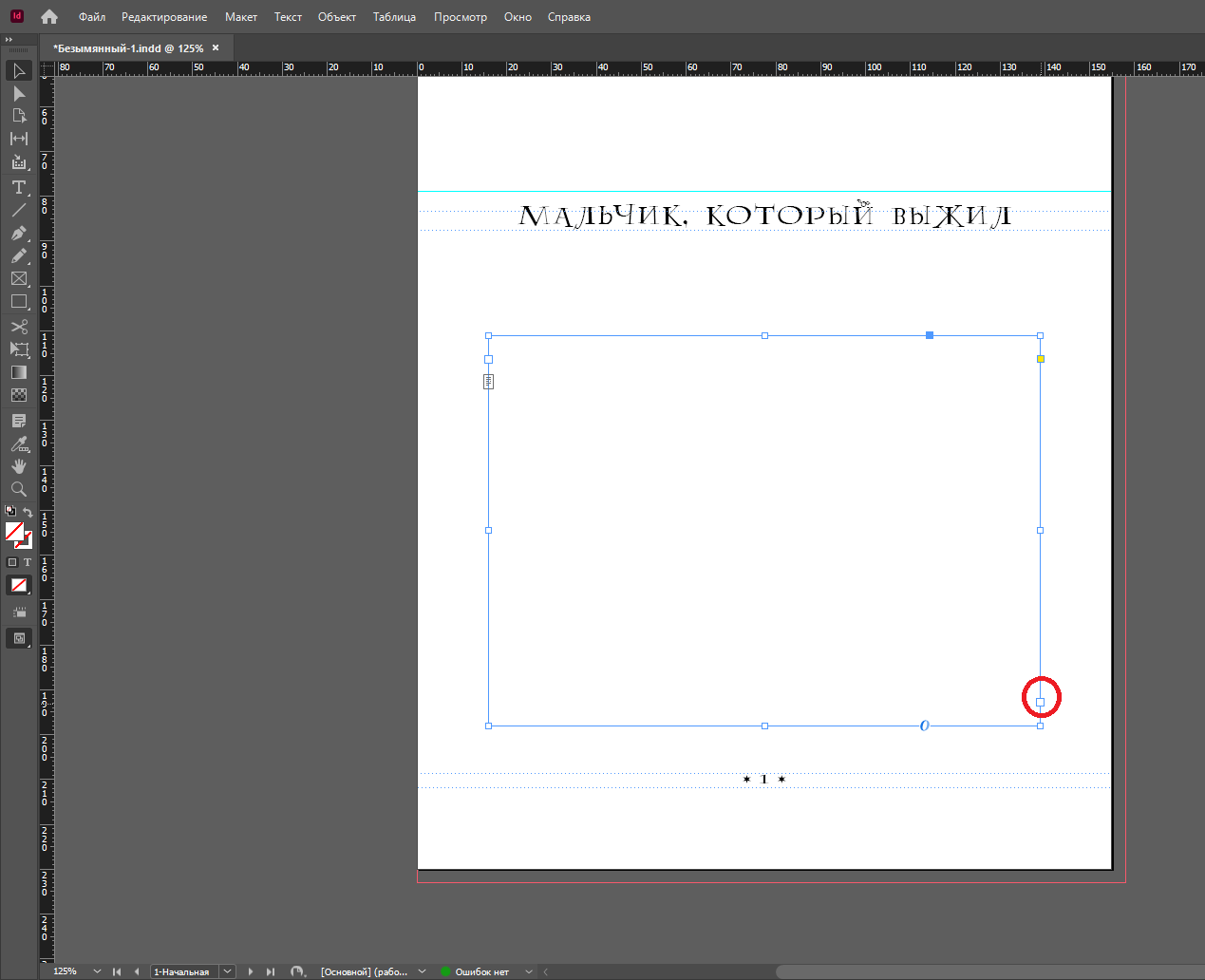Open the Макет menu

pos(240,17)
